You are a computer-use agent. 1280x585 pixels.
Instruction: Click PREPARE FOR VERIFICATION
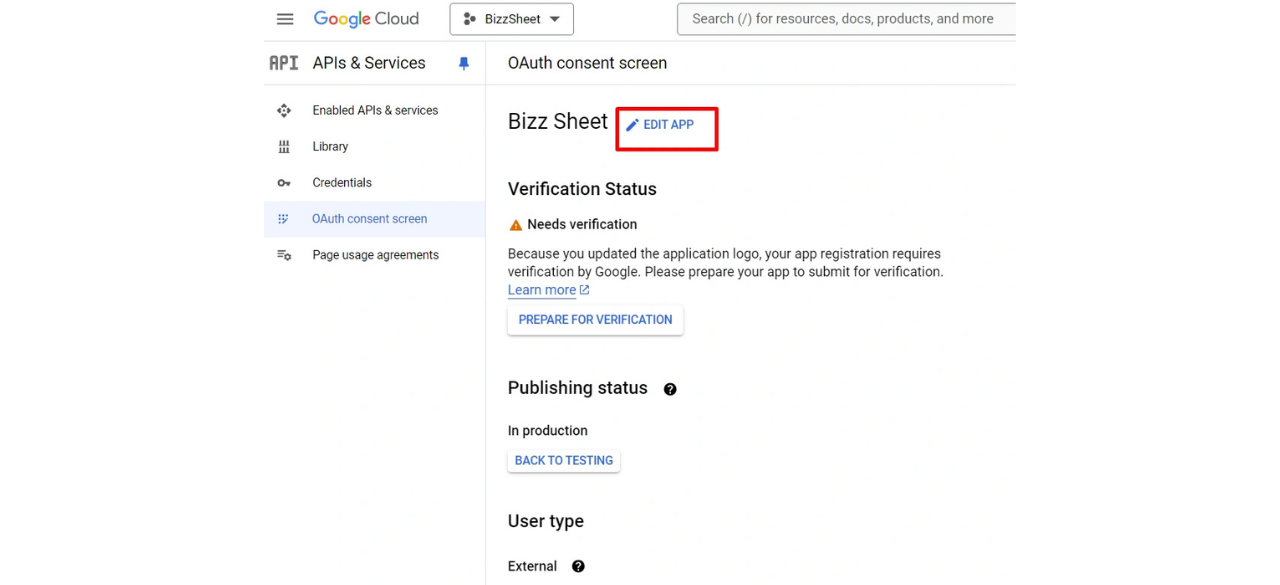click(x=595, y=320)
